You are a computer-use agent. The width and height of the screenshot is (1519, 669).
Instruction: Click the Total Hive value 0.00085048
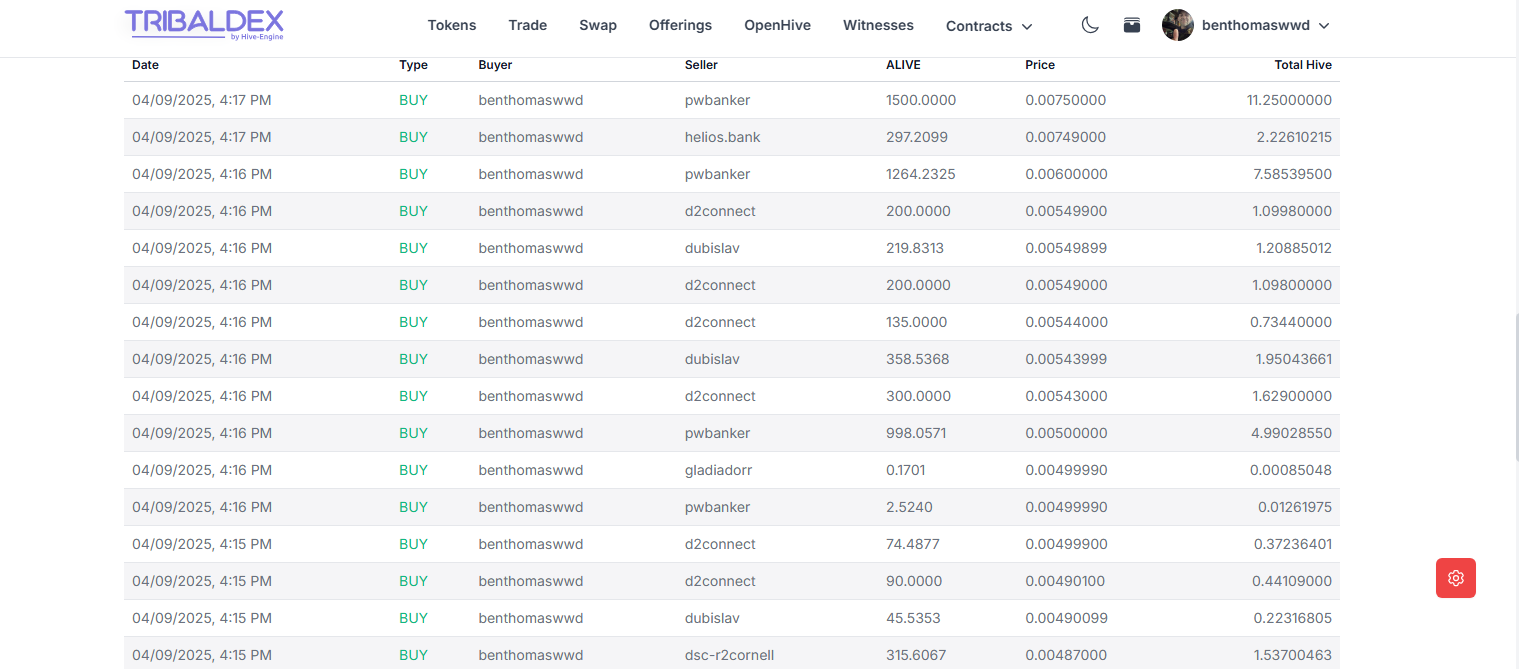[x=1291, y=470]
